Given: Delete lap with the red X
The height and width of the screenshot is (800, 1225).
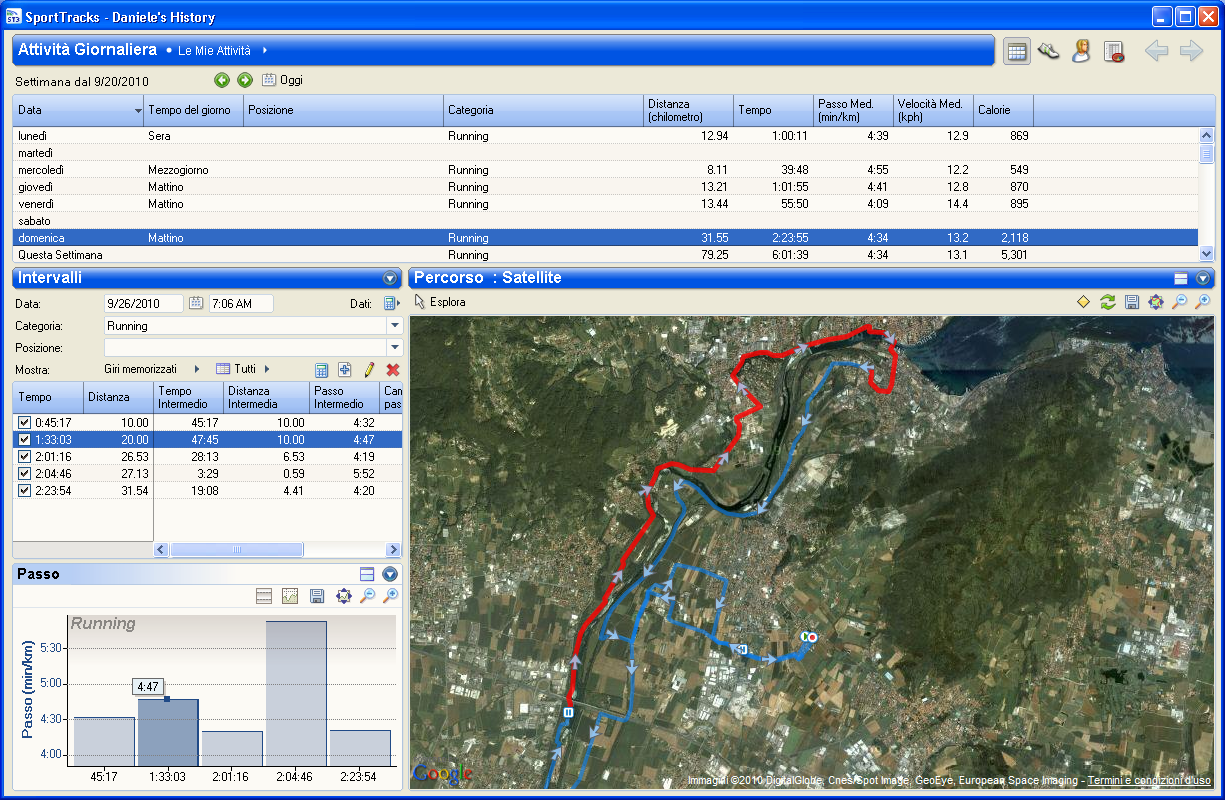Looking at the screenshot, I should 393,369.
